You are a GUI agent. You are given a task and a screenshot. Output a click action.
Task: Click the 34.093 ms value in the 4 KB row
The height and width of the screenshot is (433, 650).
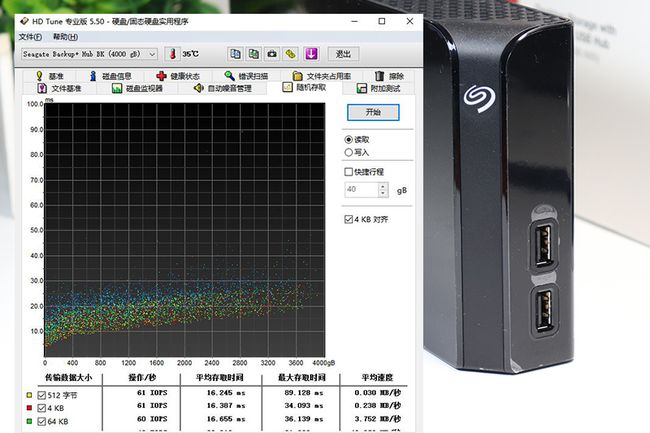pos(303,406)
